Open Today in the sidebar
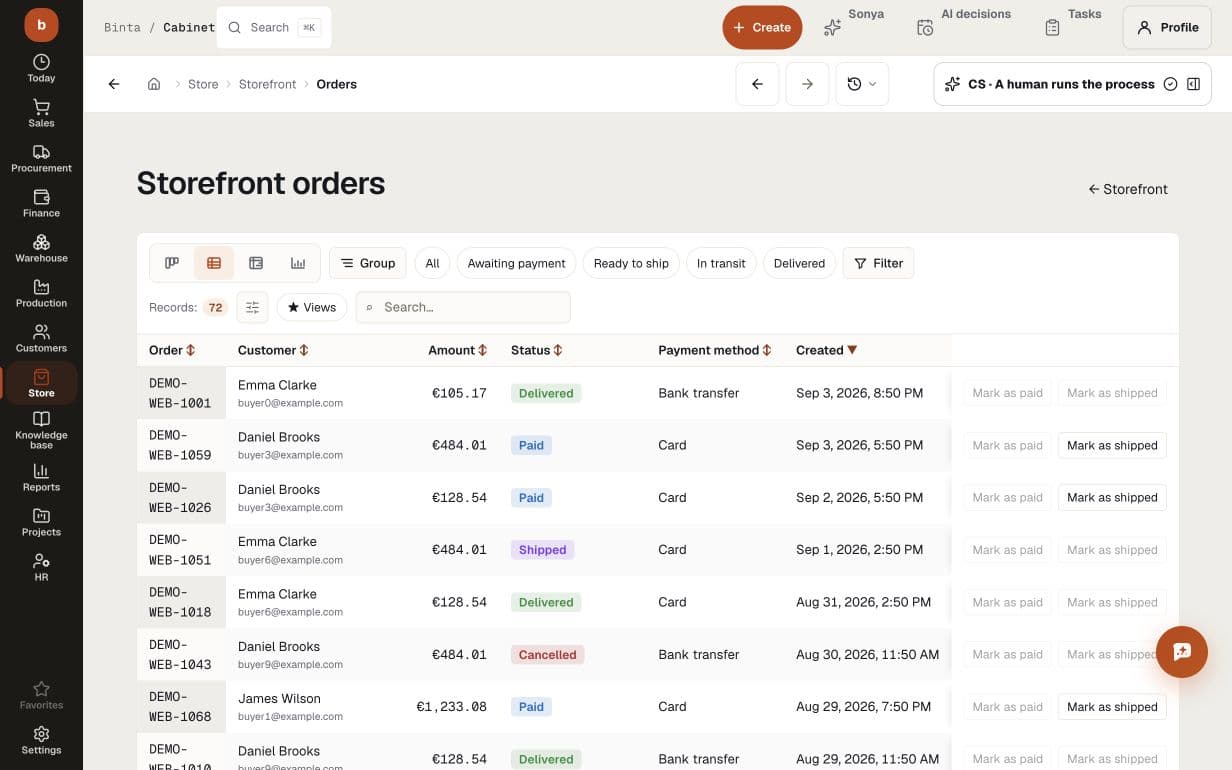 pos(41,68)
